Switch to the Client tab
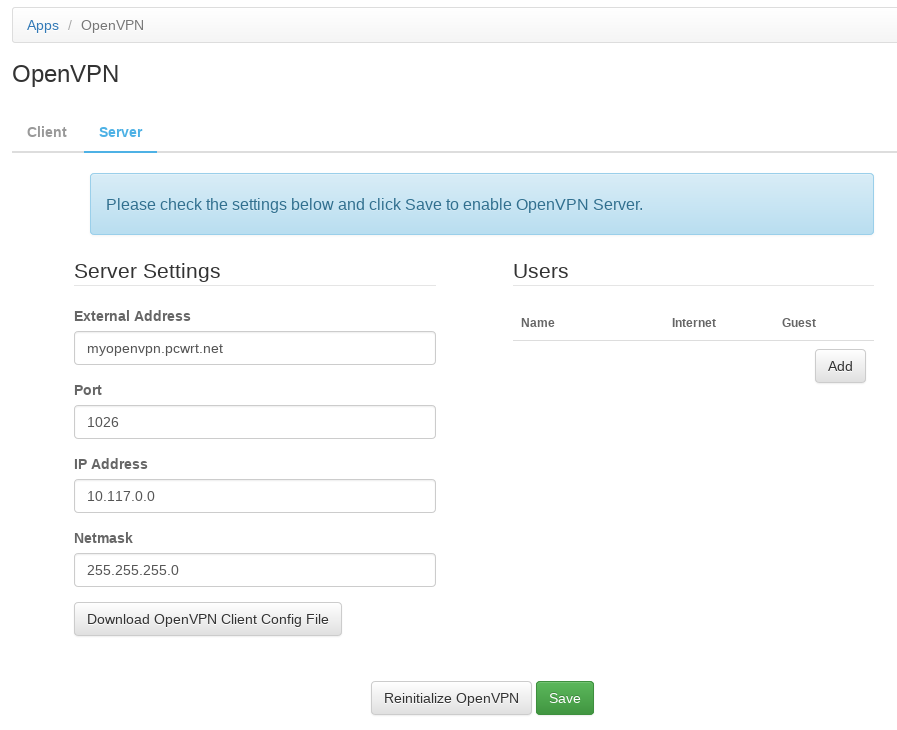The width and height of the screenshot is (897, 730). [x=47, y=132]
